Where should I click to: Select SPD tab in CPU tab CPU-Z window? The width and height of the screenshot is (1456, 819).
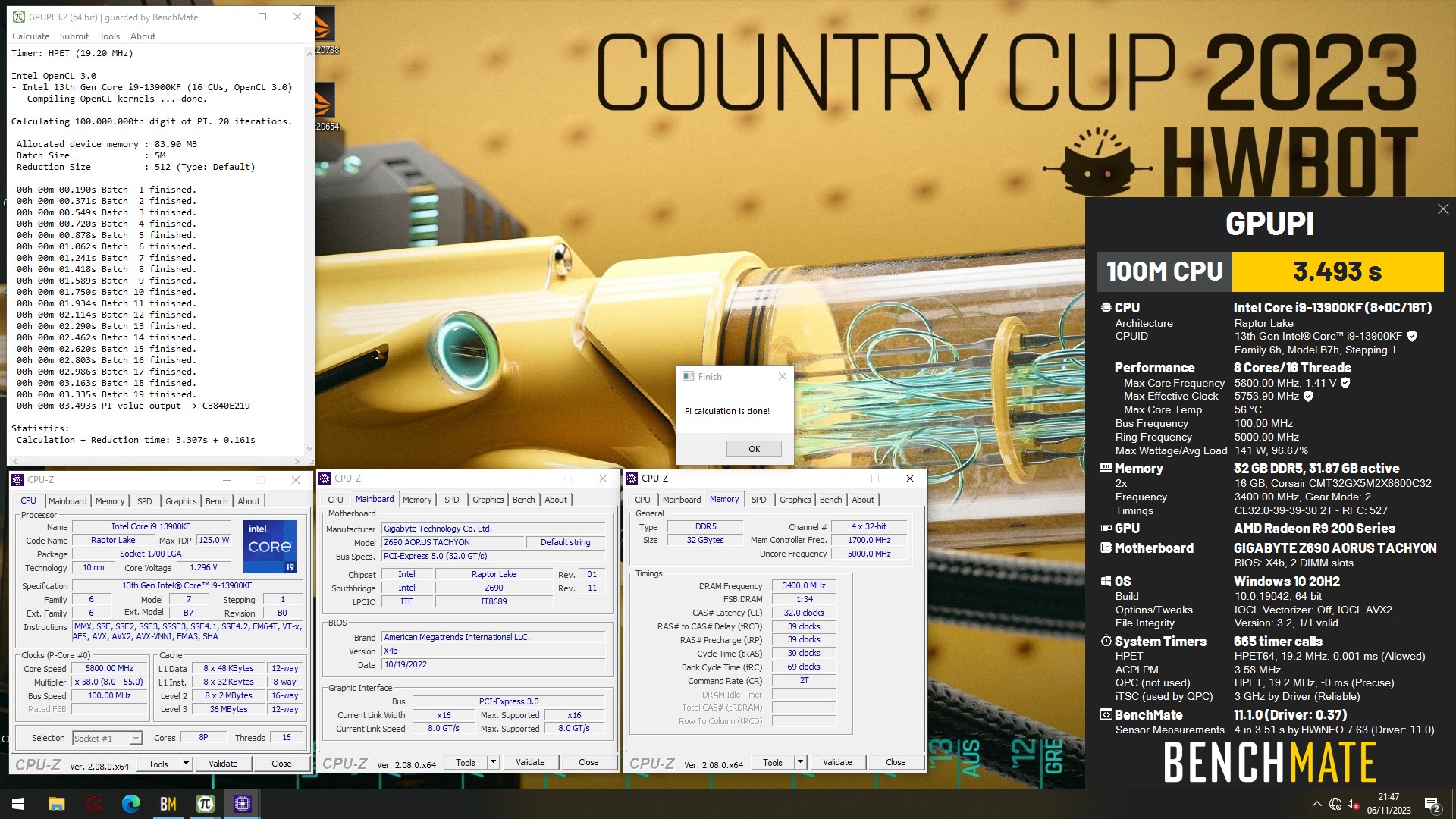point(144,501)
